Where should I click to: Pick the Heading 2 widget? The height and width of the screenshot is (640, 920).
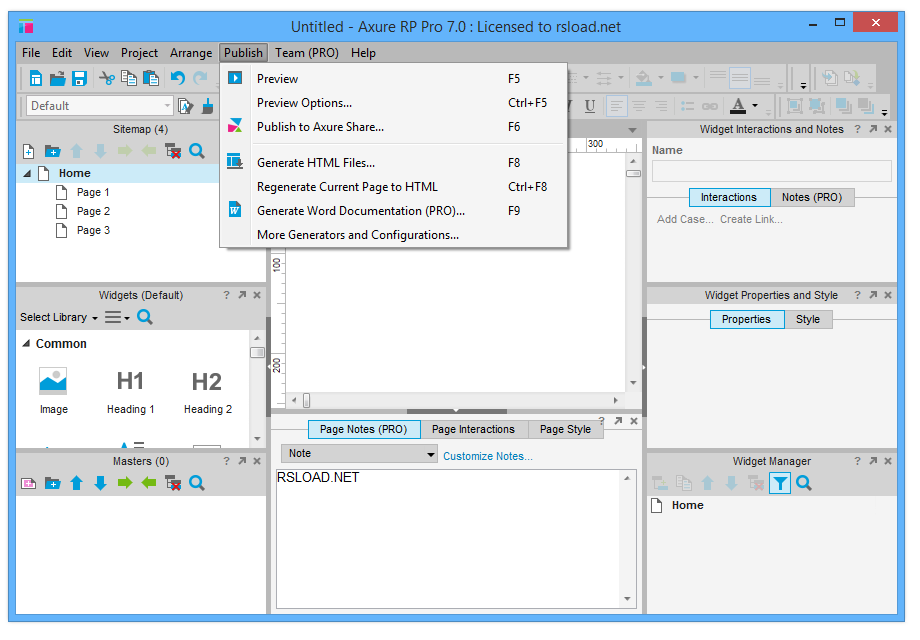tap(208, 392)
